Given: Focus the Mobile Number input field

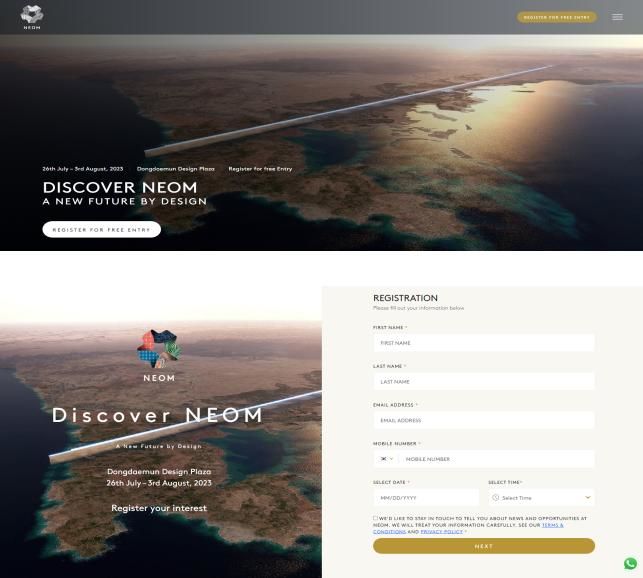Looking at the screenshot, I should pos(497,459).
